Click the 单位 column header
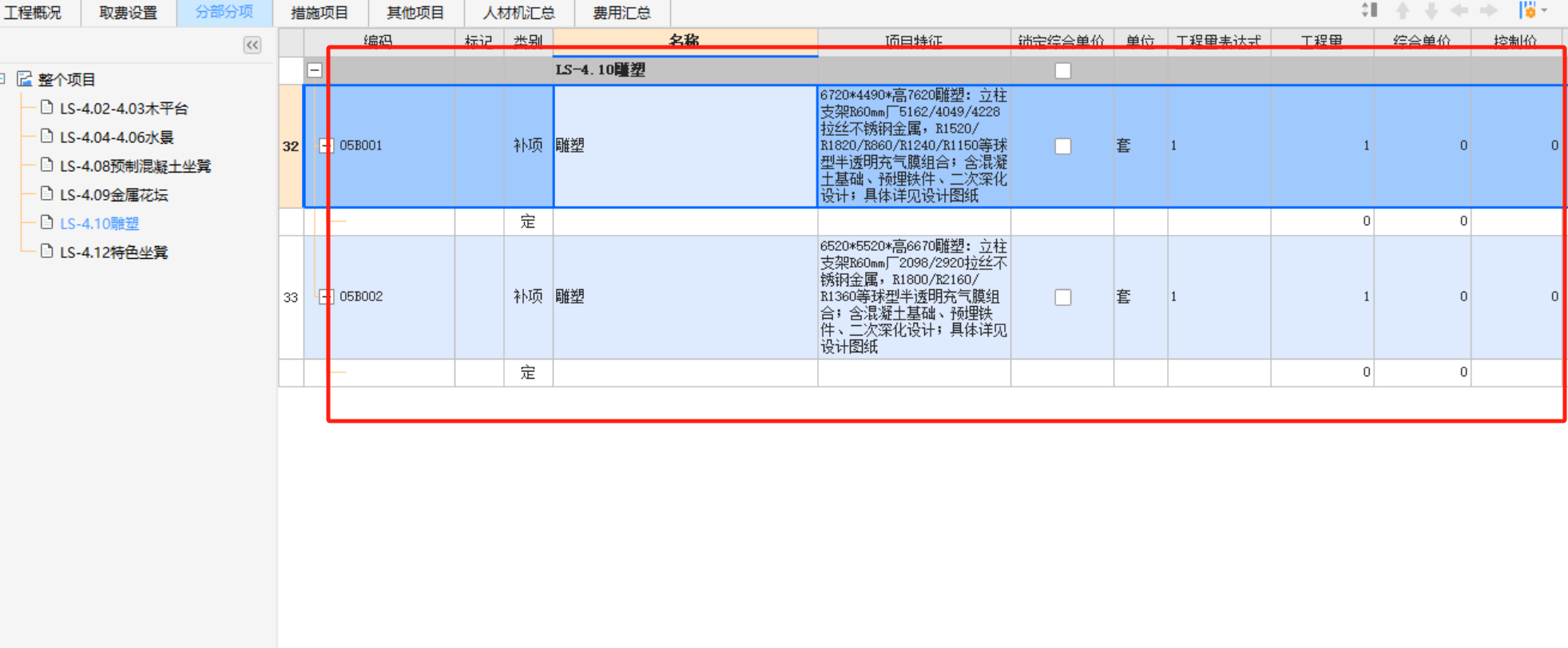 pyautogui.click(x=1141, y=42)
